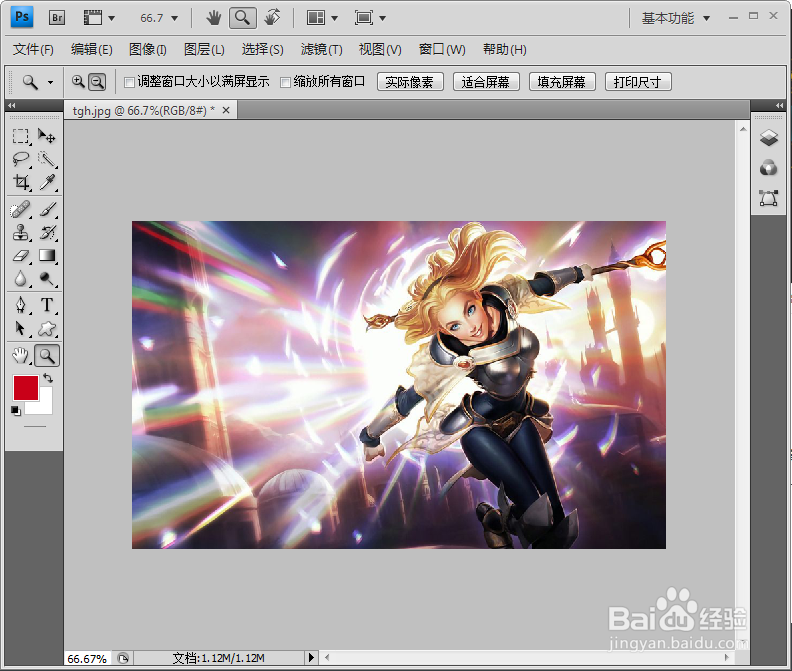Select the History Brush tool

click(x=47, y=232)
